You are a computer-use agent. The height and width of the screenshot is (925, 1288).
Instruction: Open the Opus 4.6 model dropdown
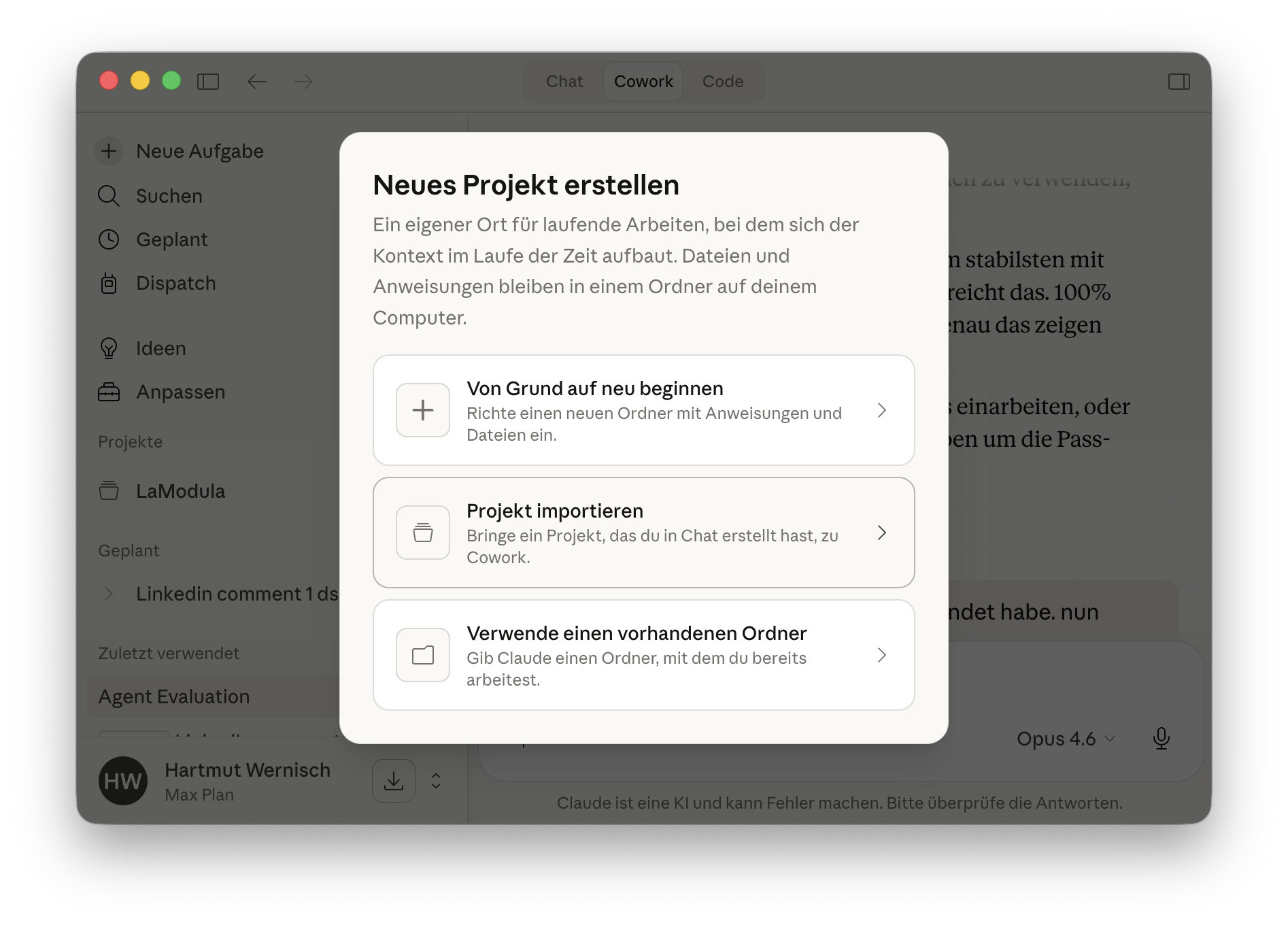[x=1066, y=739]
